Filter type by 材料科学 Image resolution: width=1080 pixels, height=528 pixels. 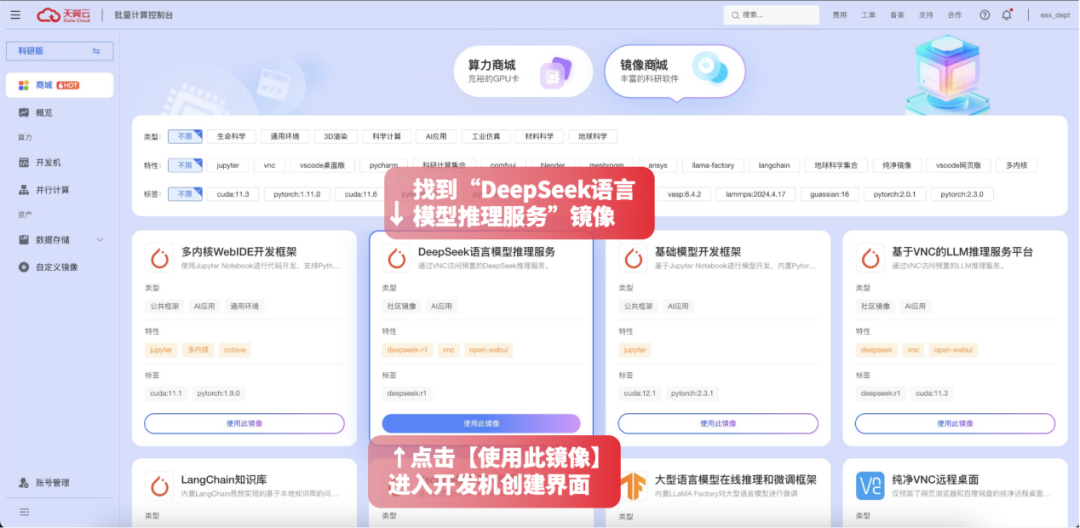[x=539, y=136]
